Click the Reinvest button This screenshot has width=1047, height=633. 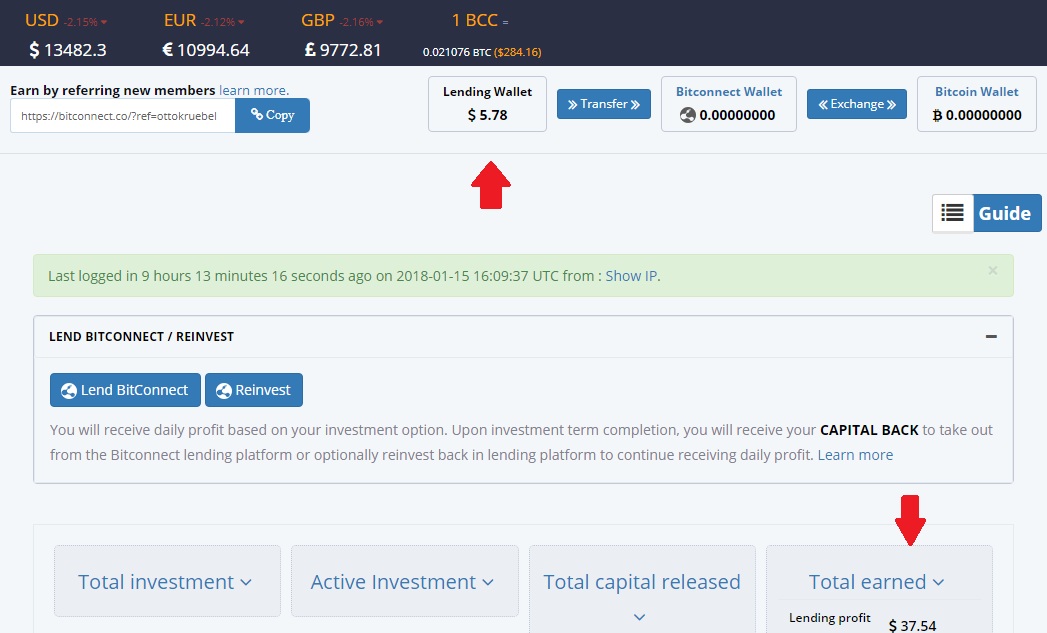(x=254, y=390)
